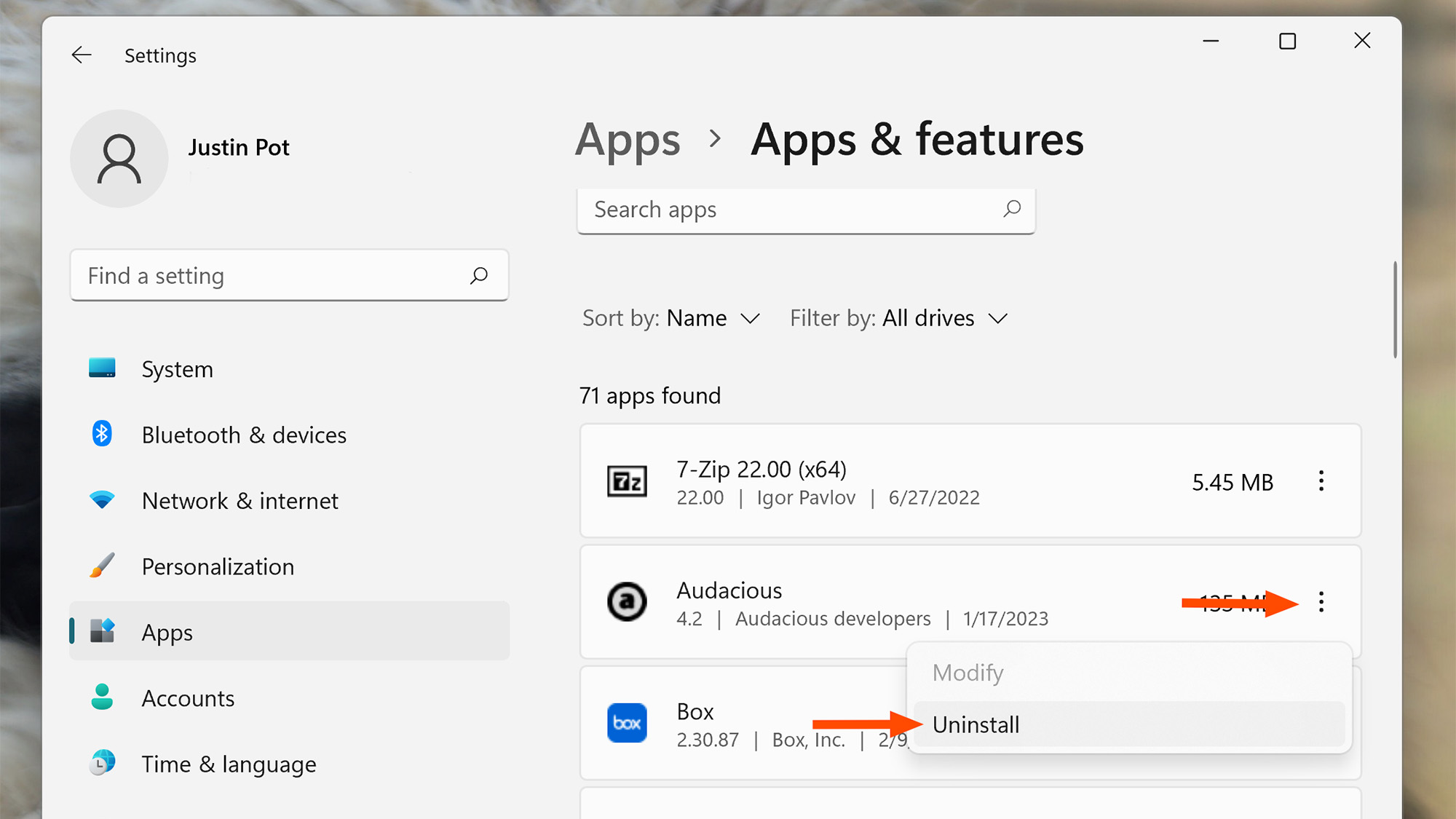1456x819 pixels.
Task: Click the 7-Zip application icon
Action: [x=627, y=481]
